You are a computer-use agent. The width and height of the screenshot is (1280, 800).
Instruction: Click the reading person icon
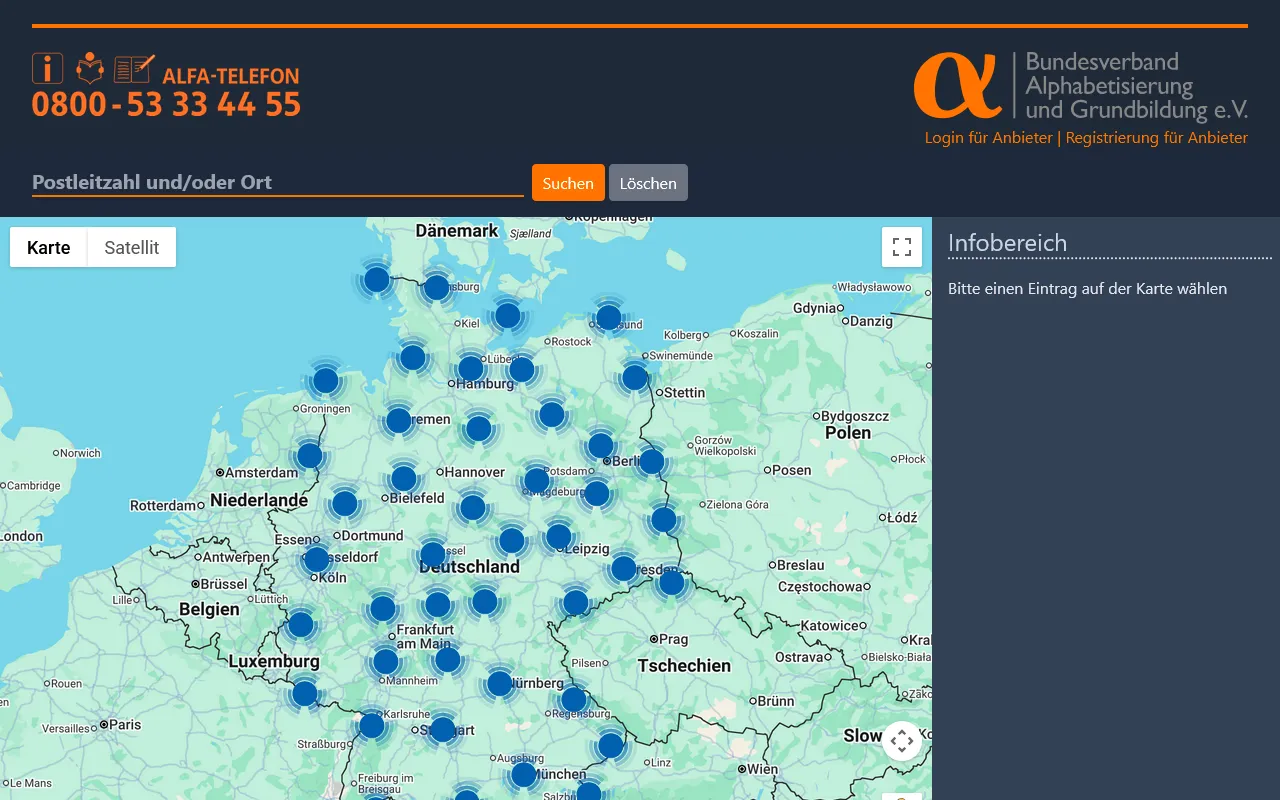[x=90, y=68]
